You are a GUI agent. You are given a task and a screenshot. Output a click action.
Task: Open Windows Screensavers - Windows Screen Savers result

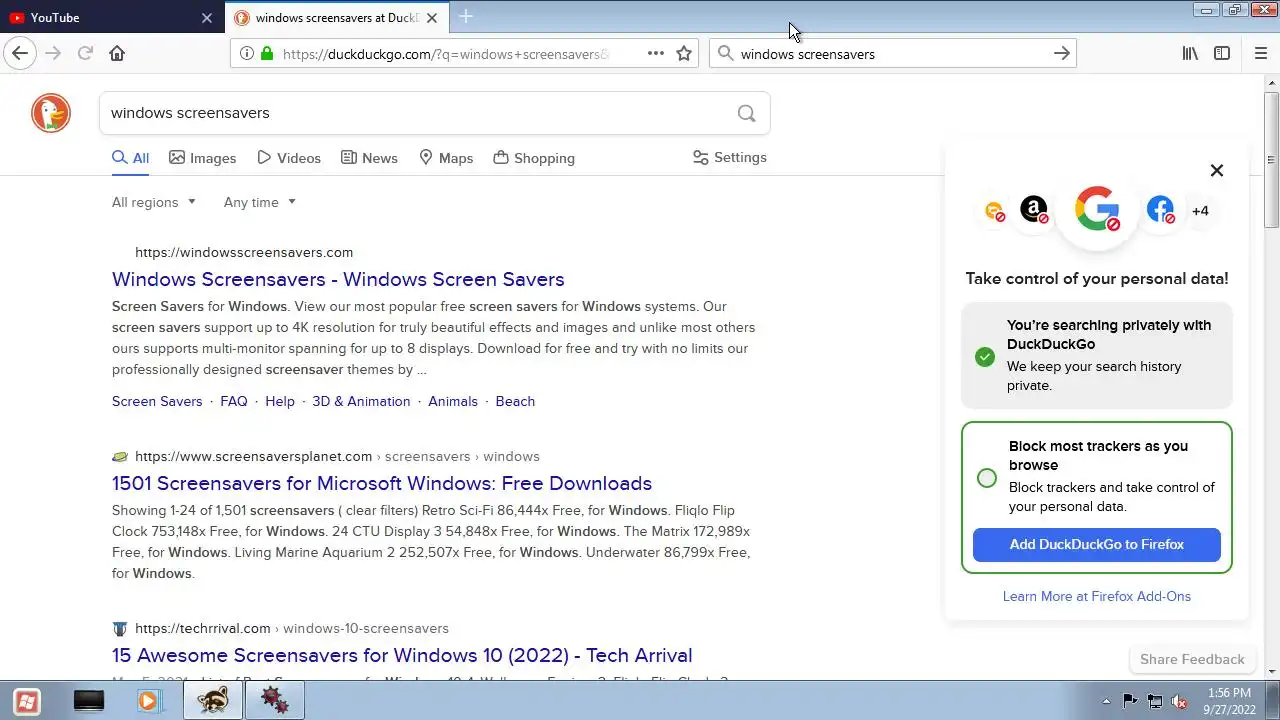tap(338, 279)
